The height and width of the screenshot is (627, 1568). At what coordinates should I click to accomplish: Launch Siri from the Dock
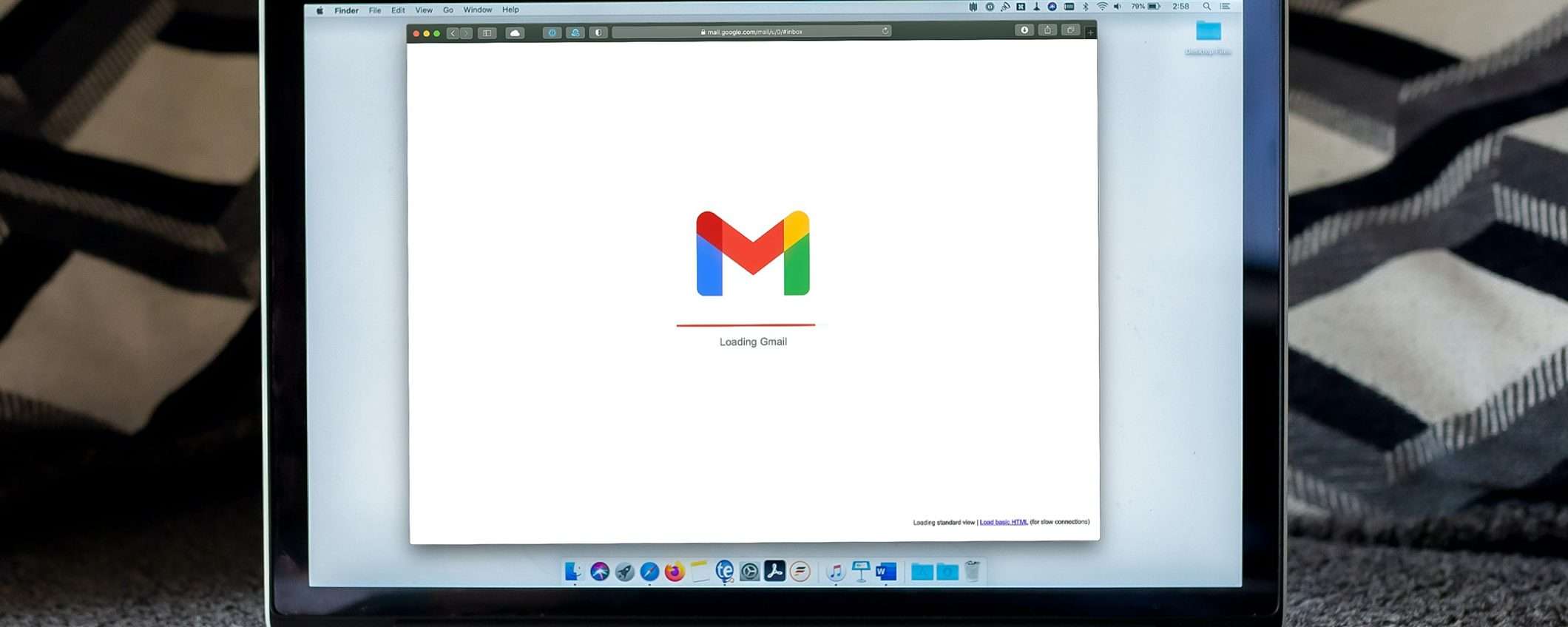point(600,572)
